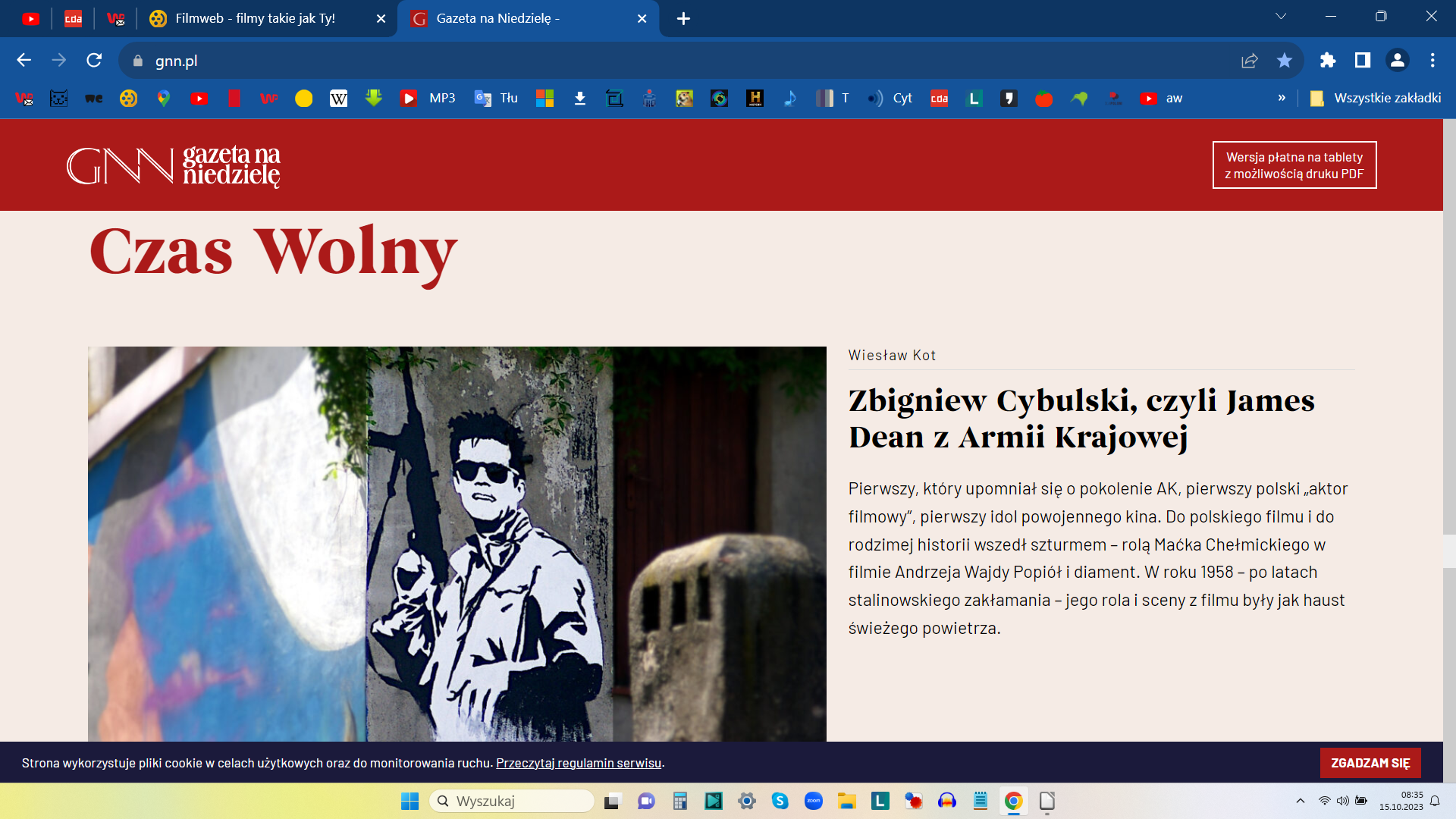1456x819 pixels.
Task: Open the extensions puzzle icon
Action: (x=1327, y=61)
